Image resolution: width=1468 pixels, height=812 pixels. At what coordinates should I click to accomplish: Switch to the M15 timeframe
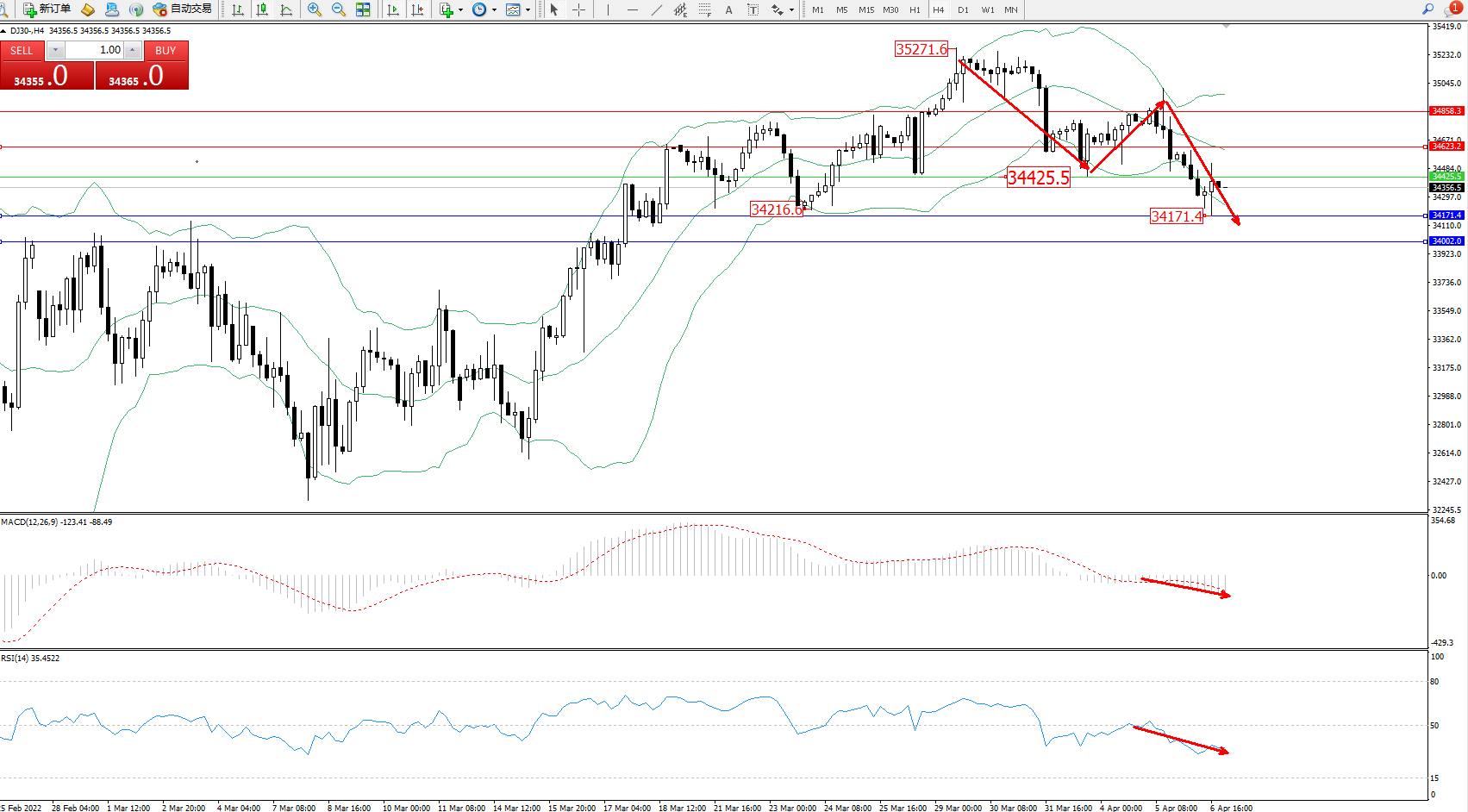click(x=865, y=9)
